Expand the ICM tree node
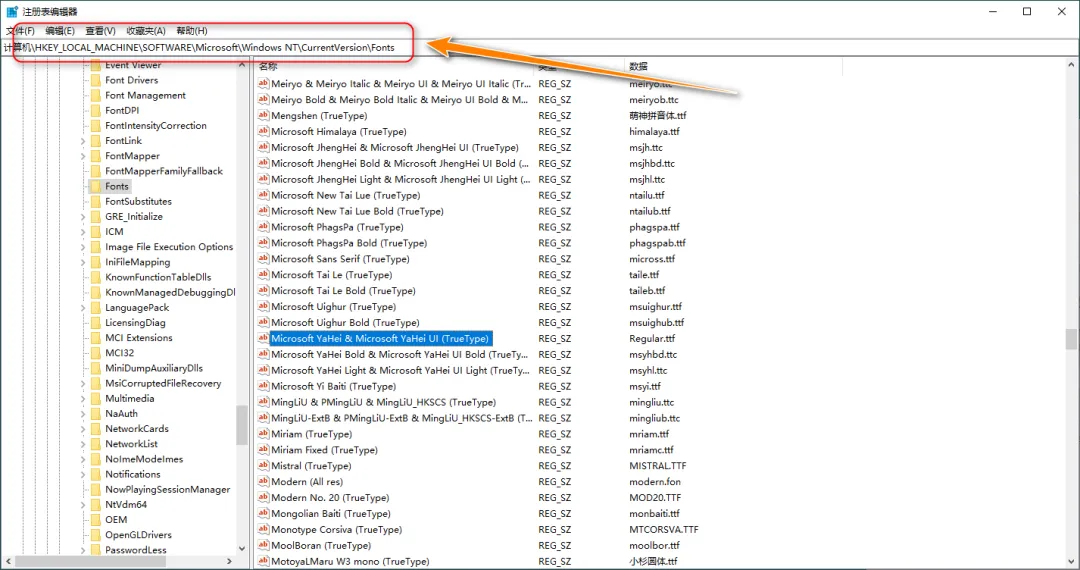1080x570 pixels. 83,232
